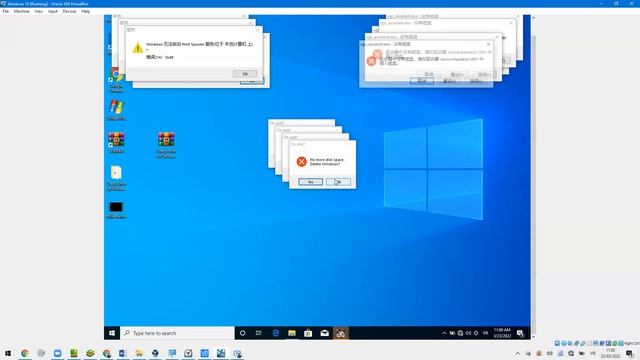Open the Machine menu
This screenshot has height=360, width=640.
coord(22,11)
